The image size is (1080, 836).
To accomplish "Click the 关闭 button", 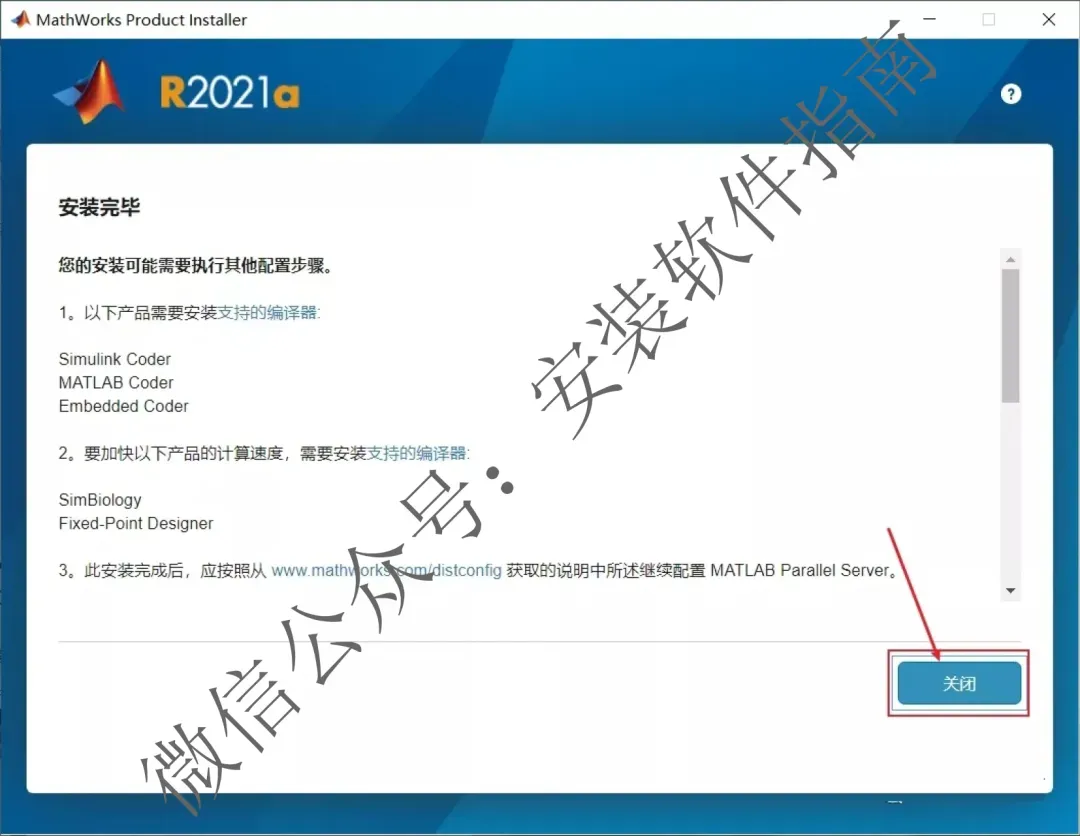I will [x=959, y=683].
